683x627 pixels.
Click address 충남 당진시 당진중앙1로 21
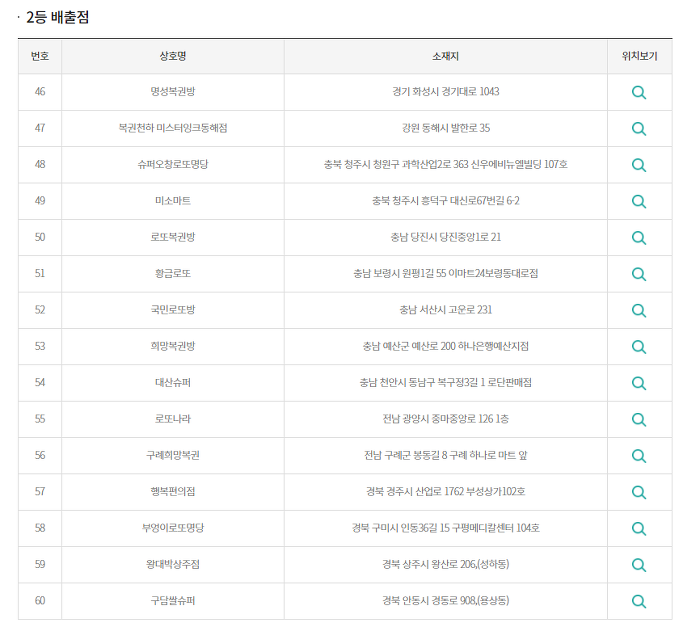click(x=446, y=237)
